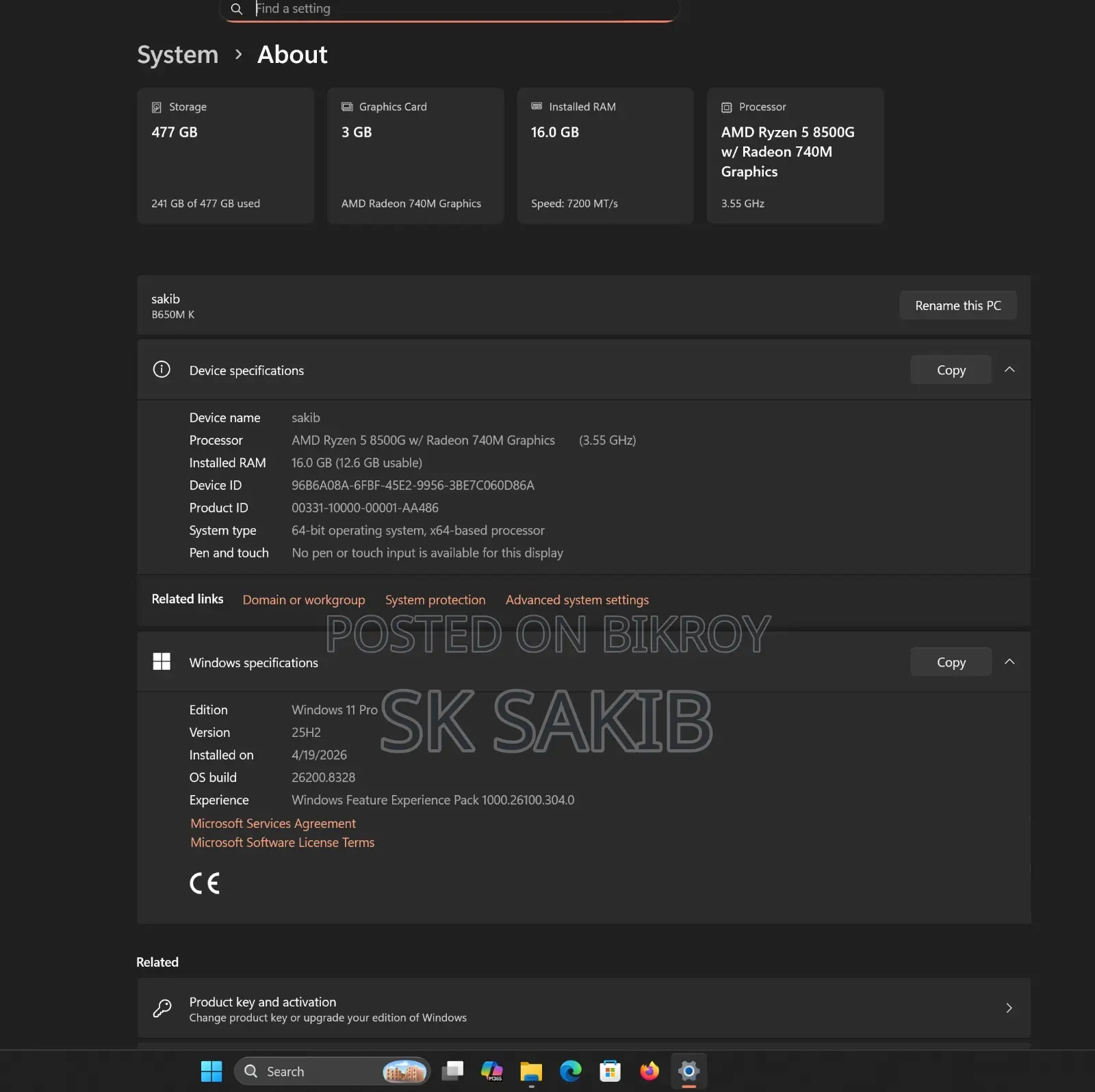Click the Product key and activation chevron
The height and width of the screenshot is (1092, 1095).
click(1009, 1008)
